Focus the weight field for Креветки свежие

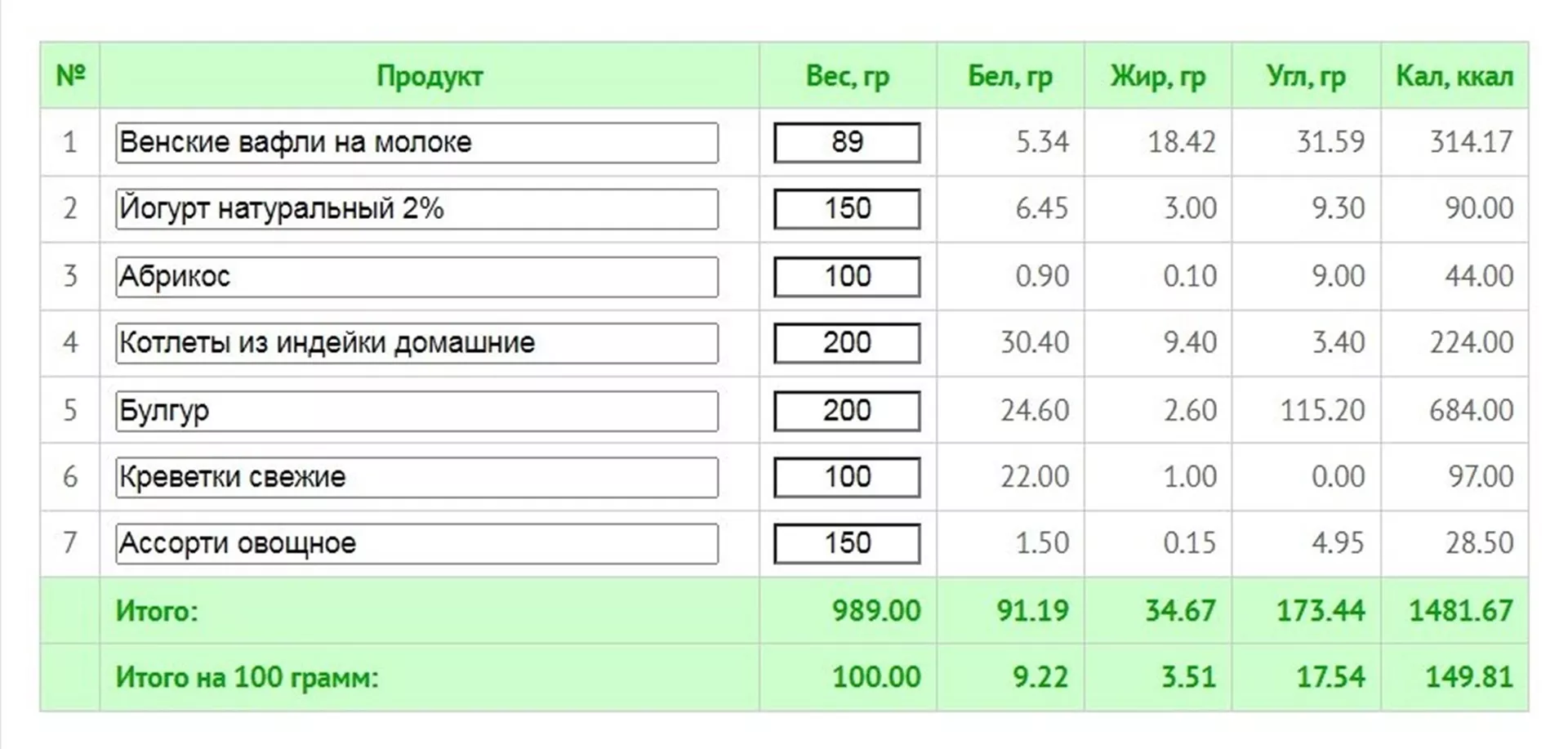[x=847, y=477]
